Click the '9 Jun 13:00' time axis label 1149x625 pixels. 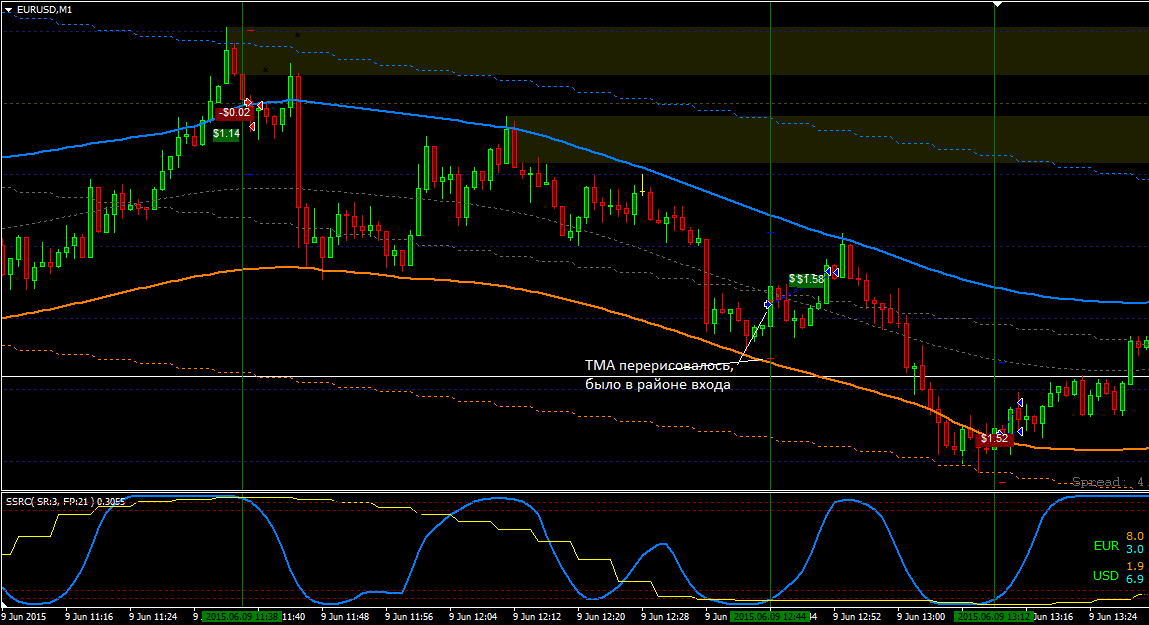922,617
